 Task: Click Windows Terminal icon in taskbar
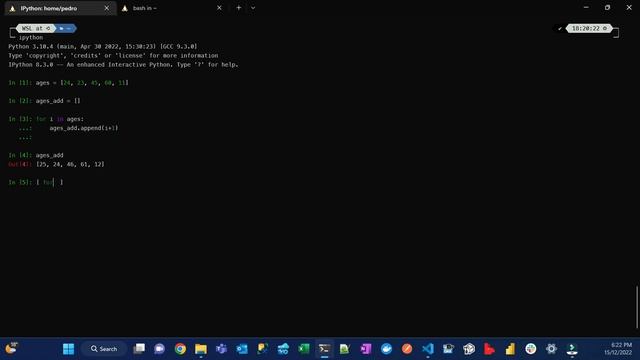click(324, 349)
